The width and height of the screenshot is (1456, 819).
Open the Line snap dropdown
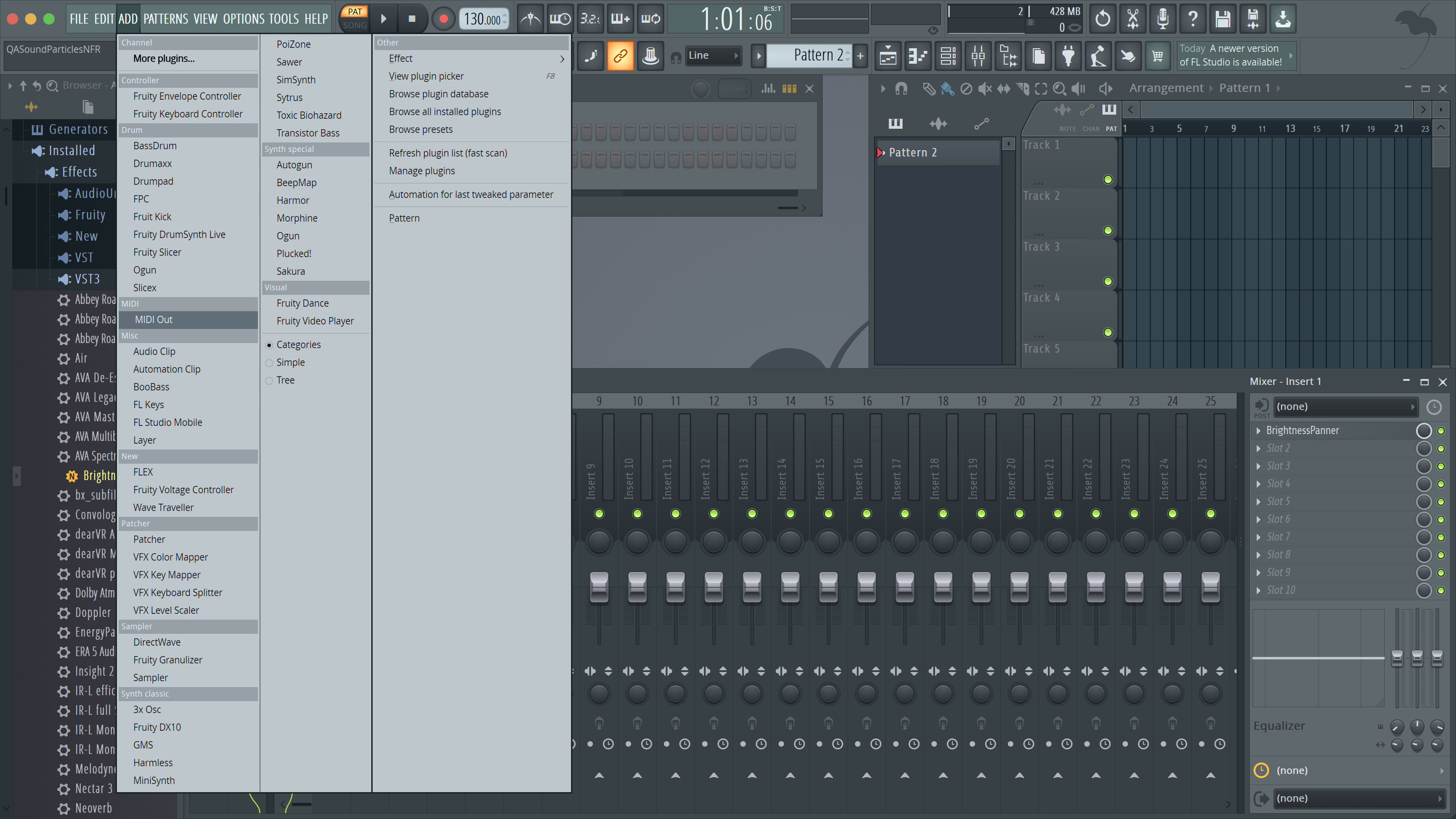coord(713,56)
